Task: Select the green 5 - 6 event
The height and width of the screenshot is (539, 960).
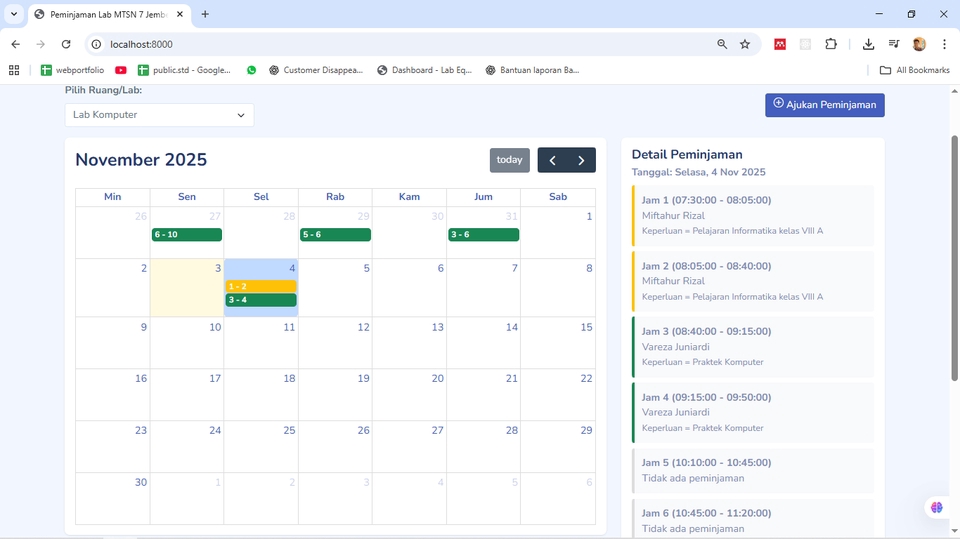Action: click(x=336, y=235)
